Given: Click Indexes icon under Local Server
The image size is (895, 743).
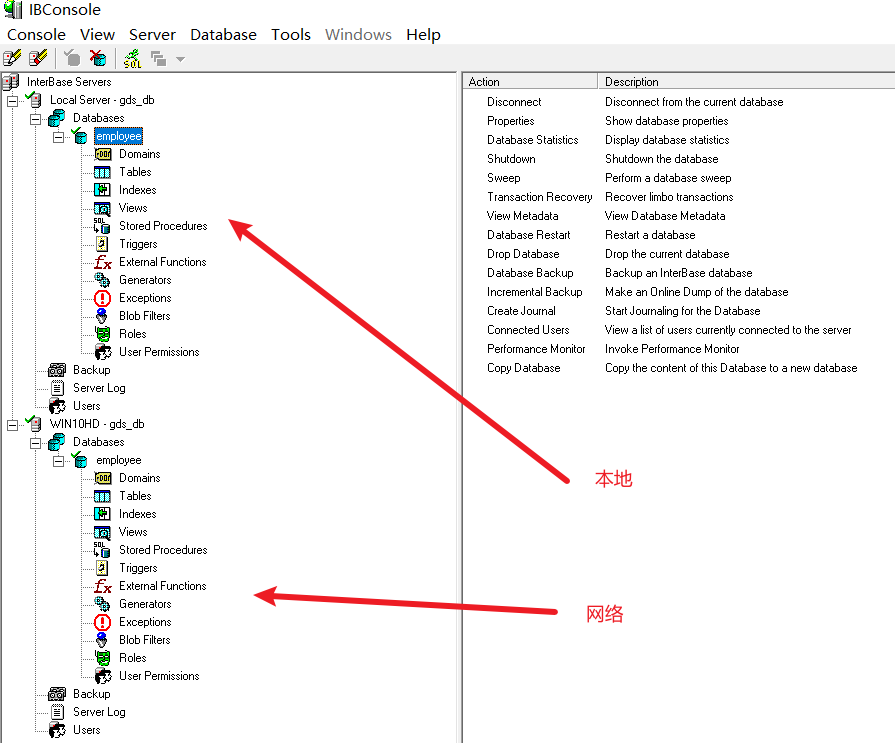Looking at the screenshot, I should (x=102, y=190).
